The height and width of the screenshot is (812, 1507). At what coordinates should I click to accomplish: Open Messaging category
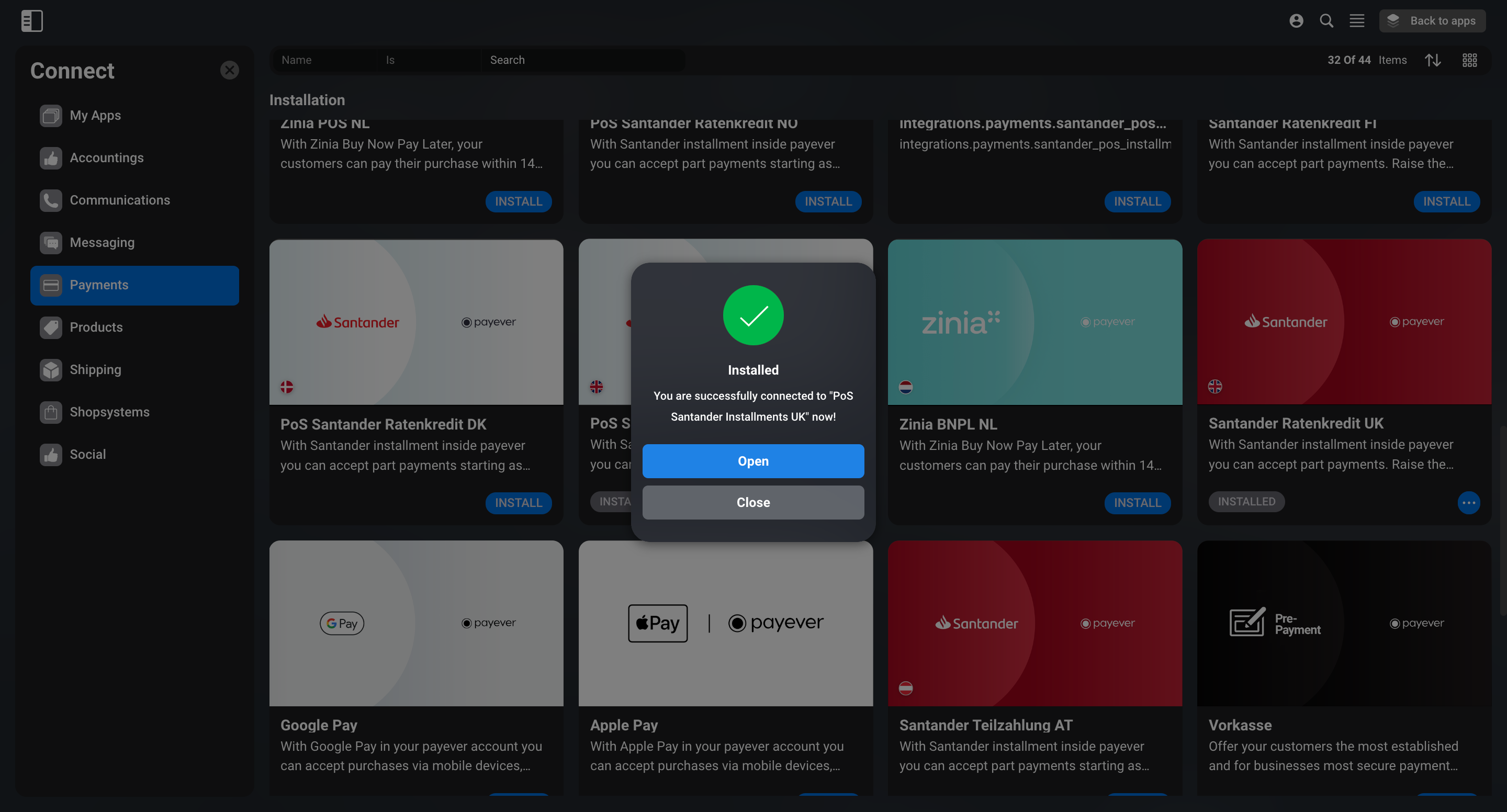[134, 243]
